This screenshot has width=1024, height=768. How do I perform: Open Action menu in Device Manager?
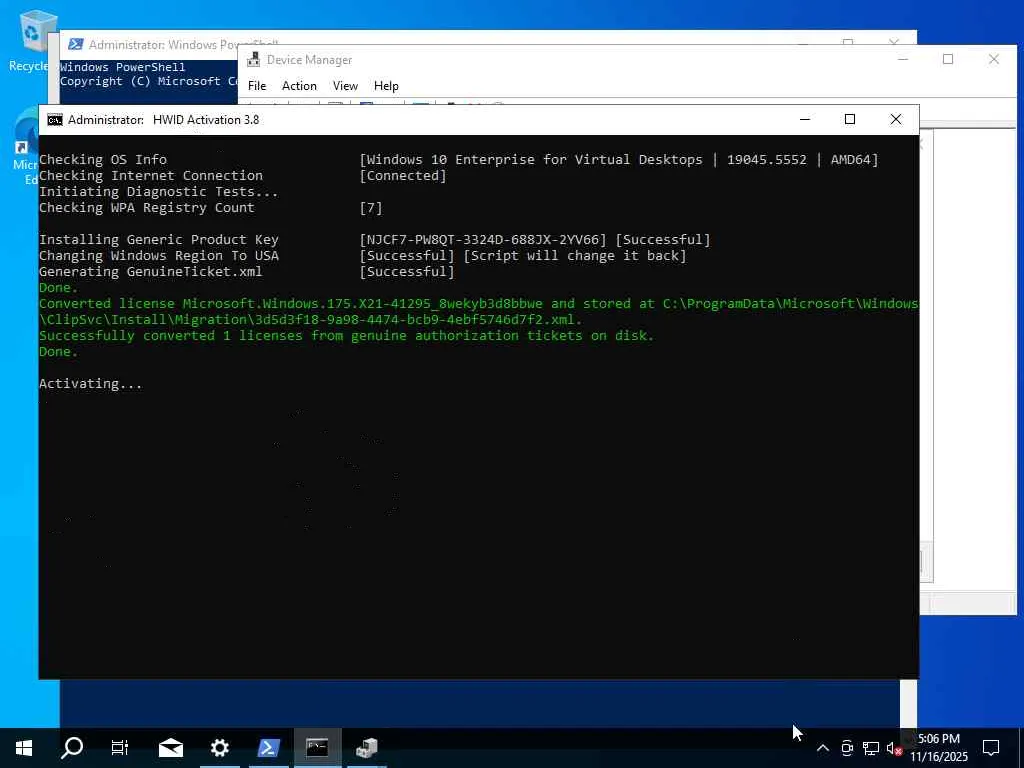pyautogui.click(x=299, y=86)
